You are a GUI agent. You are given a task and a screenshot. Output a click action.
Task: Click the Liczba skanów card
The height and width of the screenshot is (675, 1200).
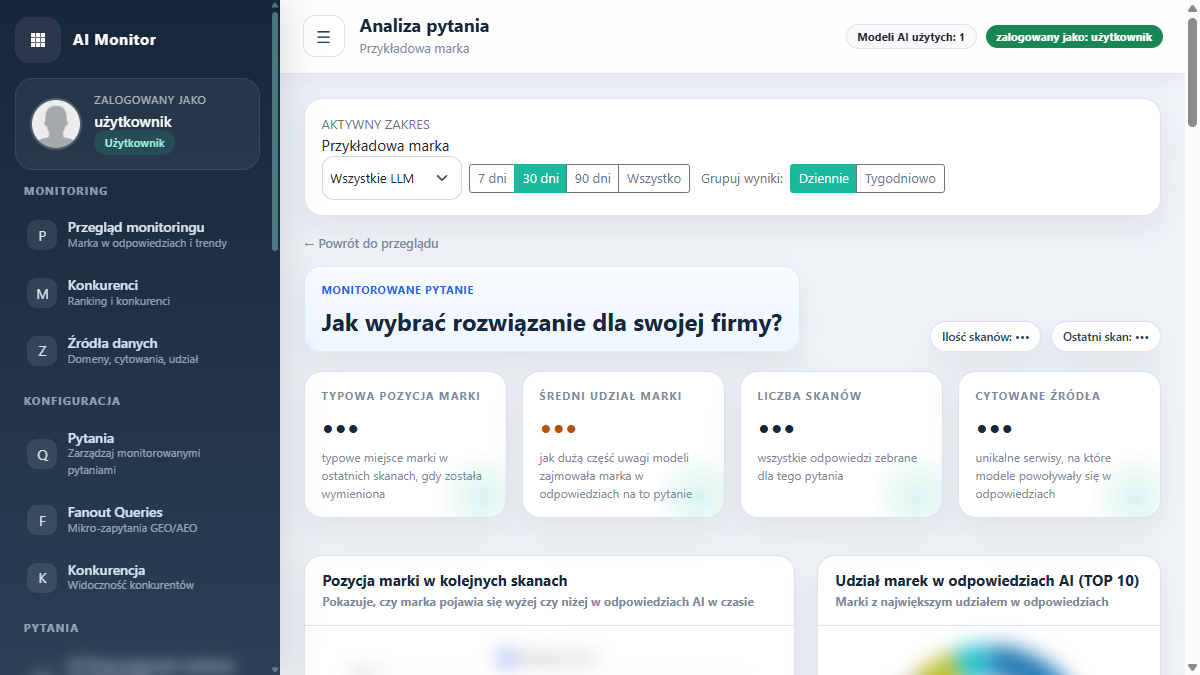coord(842,445)
